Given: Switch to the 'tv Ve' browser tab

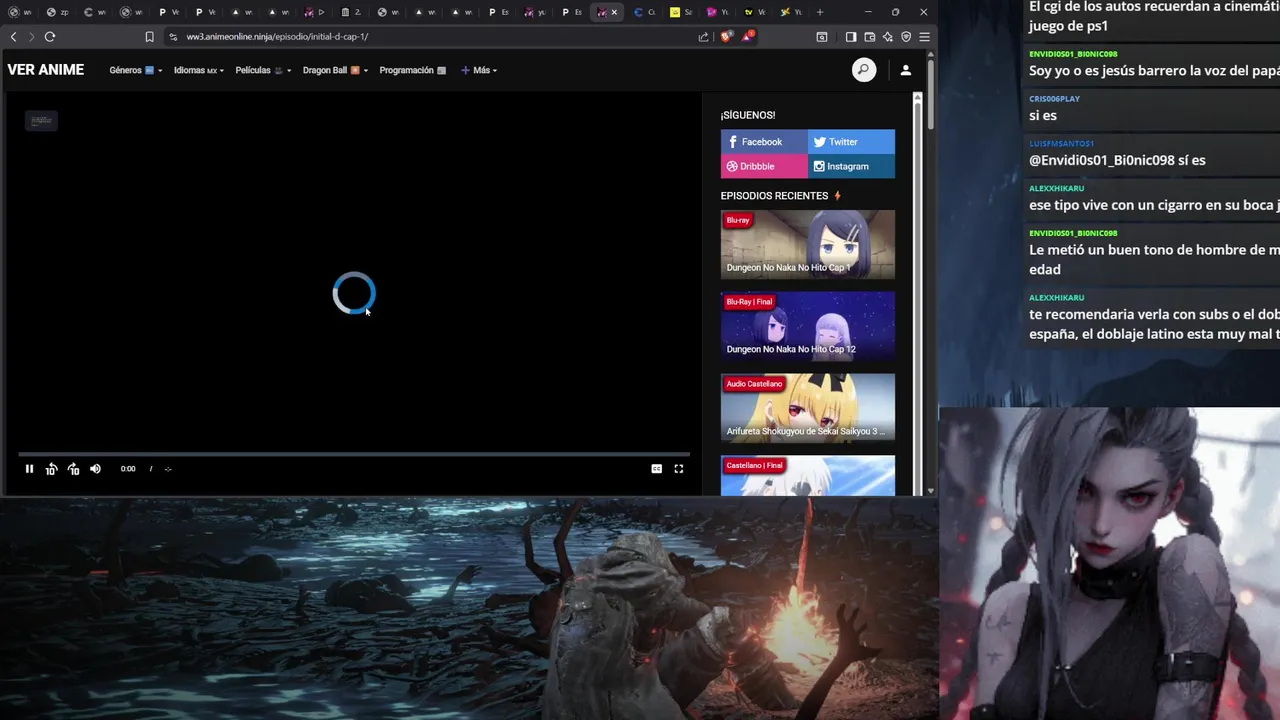Looking at the screenshot, I should 755,12.
